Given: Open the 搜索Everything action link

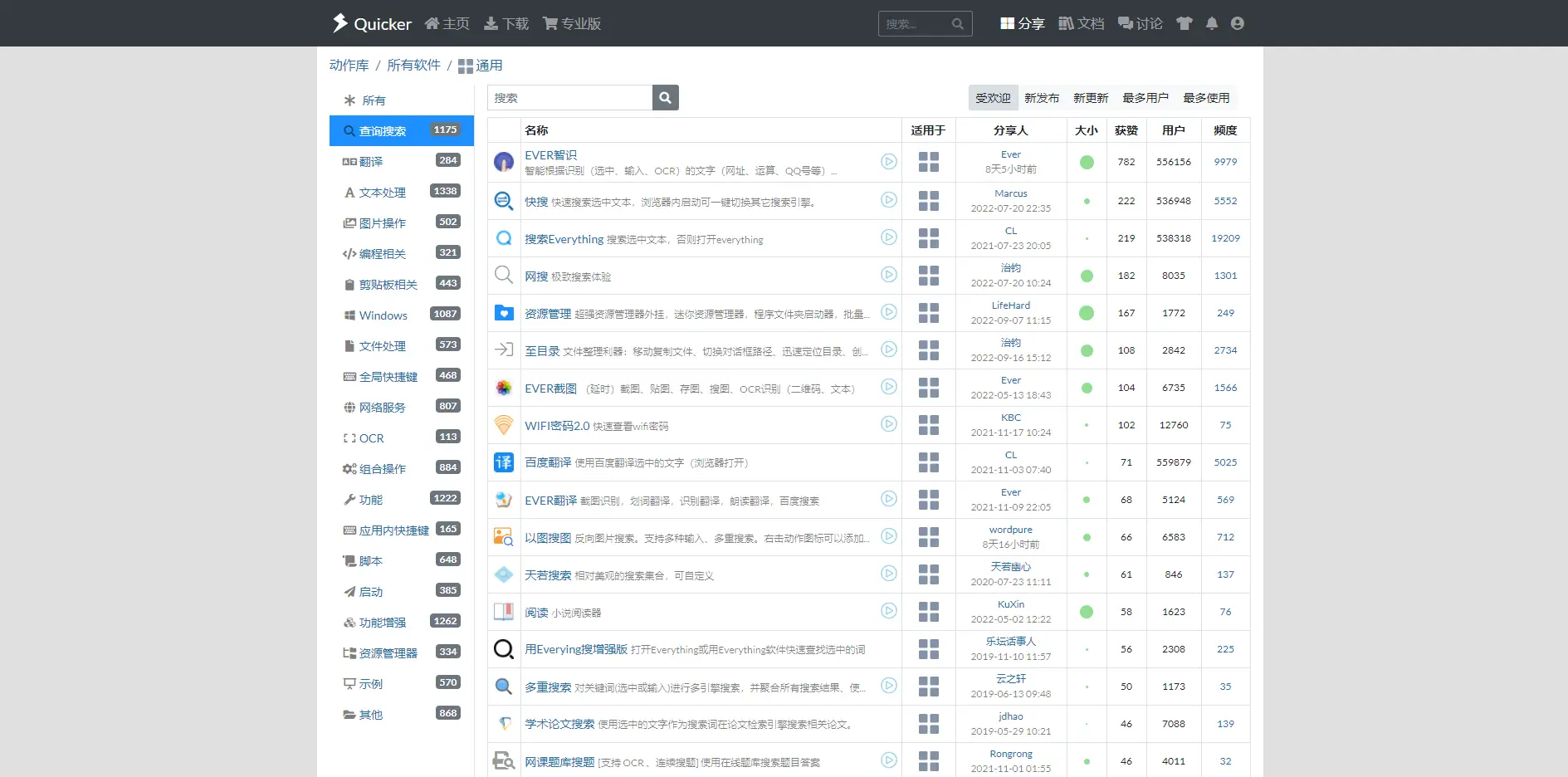Looking at the screenshot, I should point(564,239).
